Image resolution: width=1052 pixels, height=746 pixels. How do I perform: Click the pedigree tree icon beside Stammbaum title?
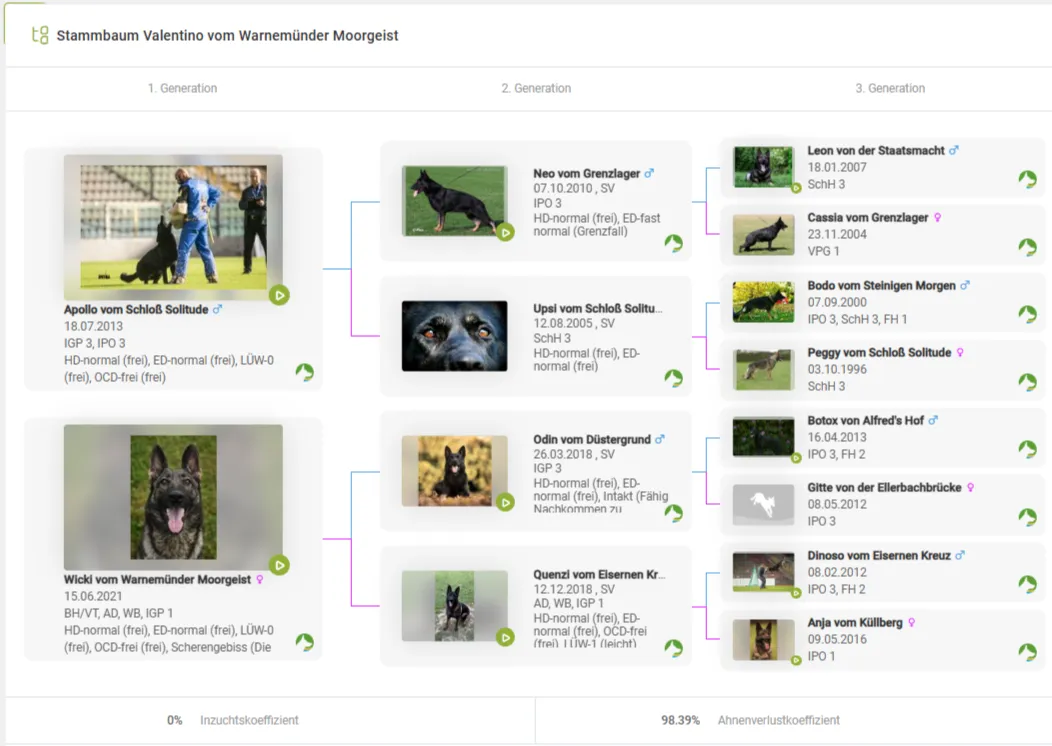[x=40, y=35]
